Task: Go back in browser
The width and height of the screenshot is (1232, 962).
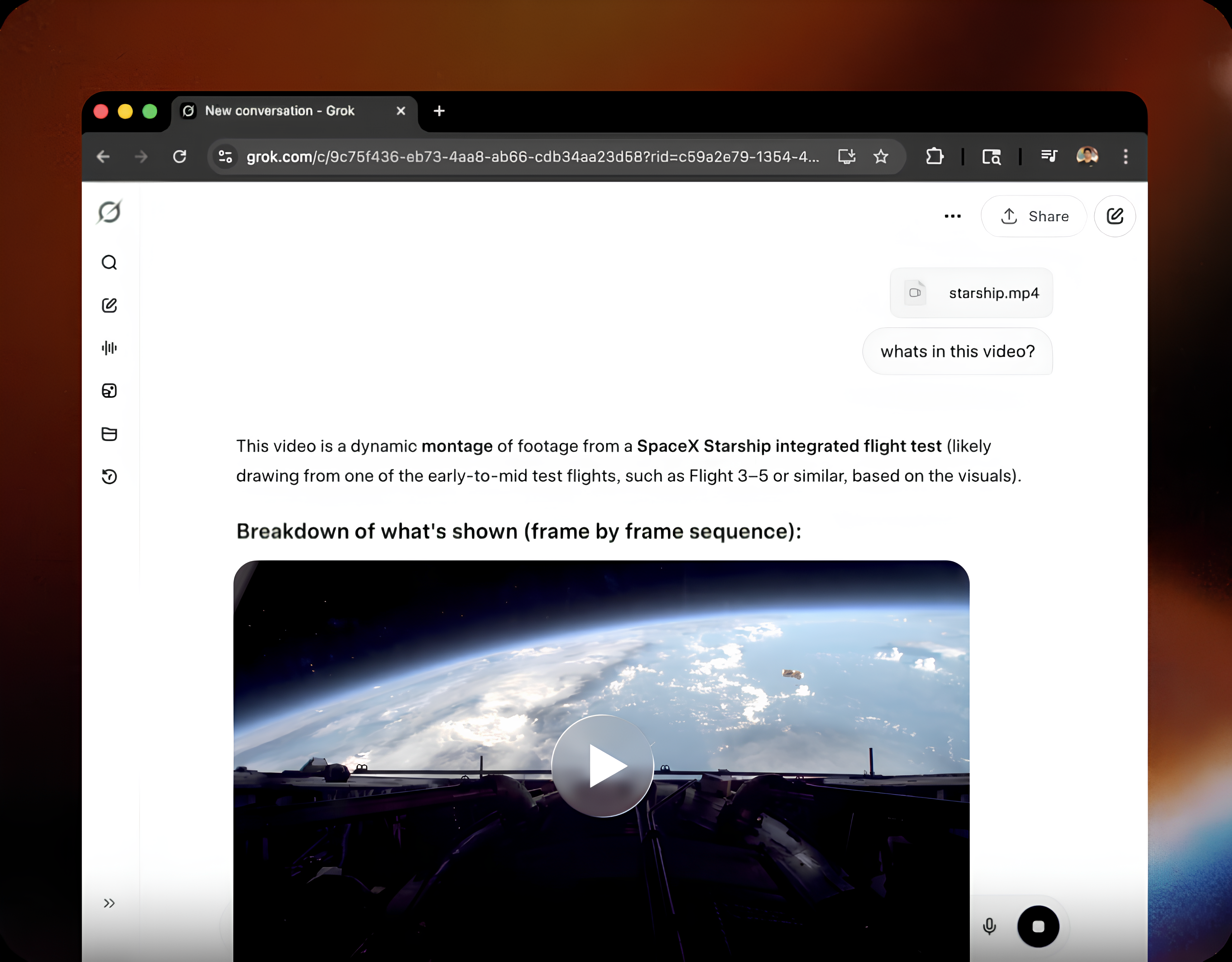Action: tap(103, 156)
